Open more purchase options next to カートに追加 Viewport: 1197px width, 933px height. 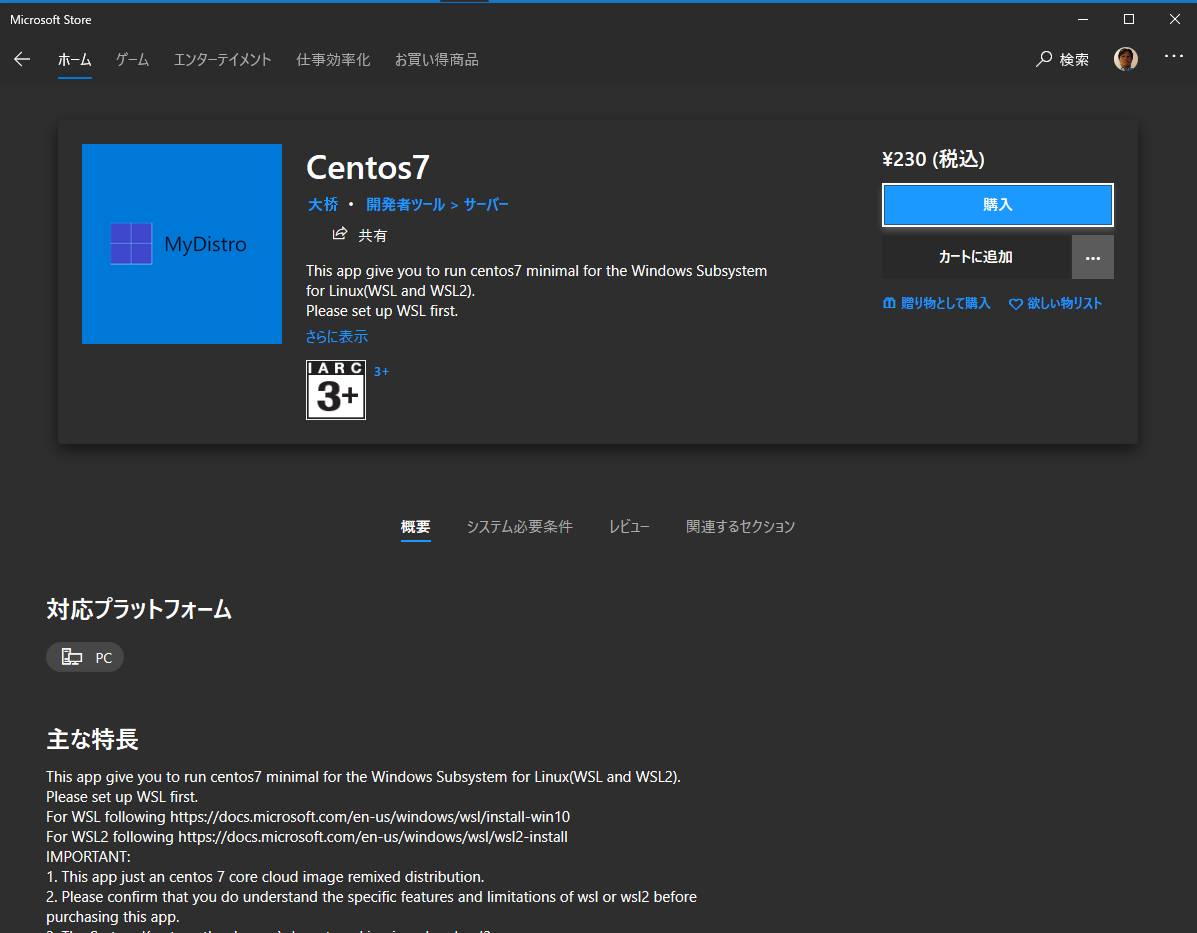click(1092, 257)
